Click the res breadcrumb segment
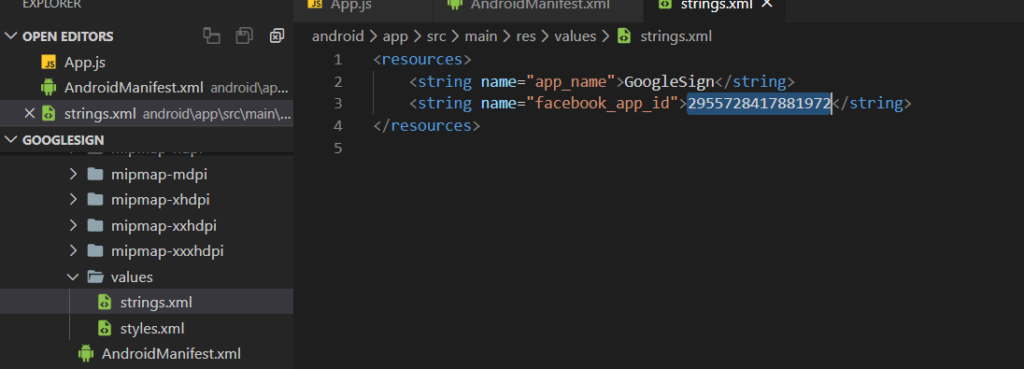 coord(526,37)
